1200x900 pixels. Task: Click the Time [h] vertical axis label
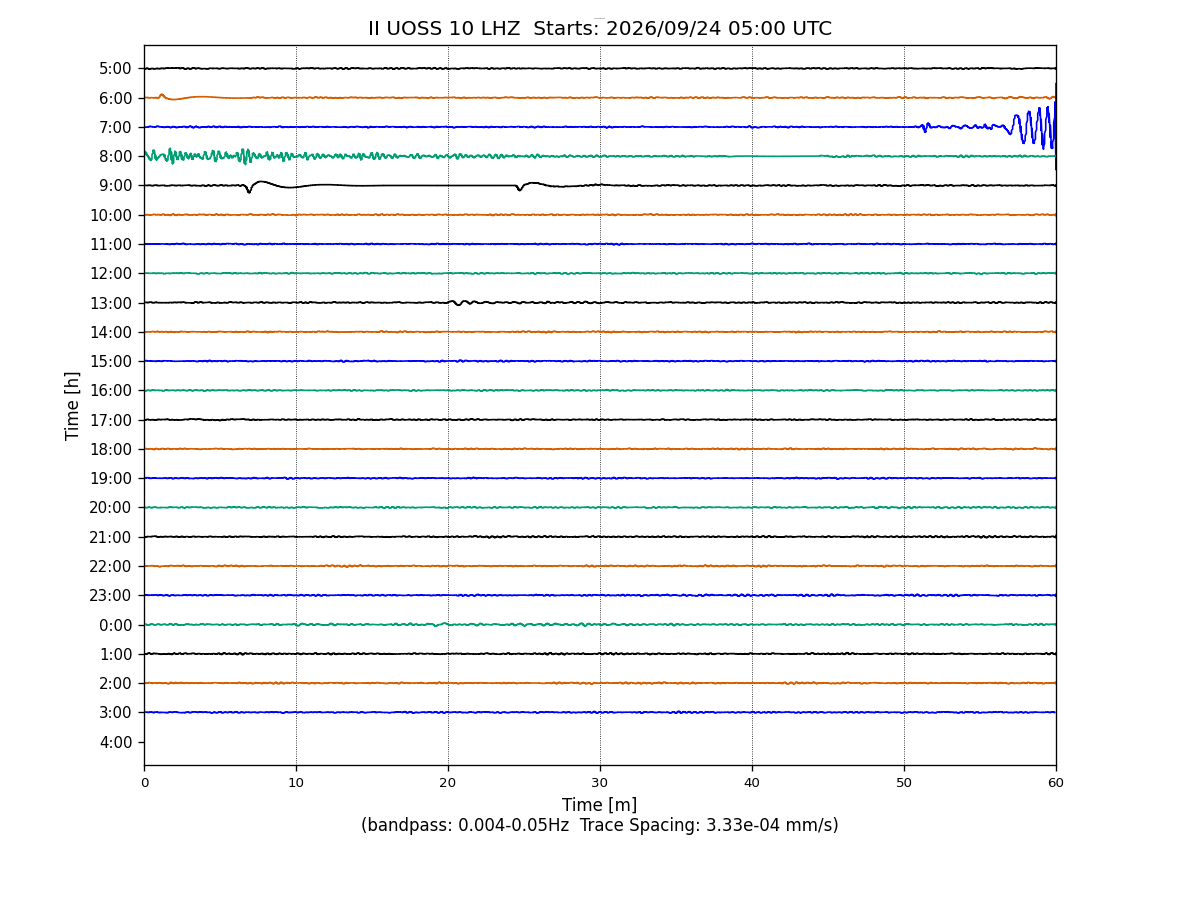[x=73, y=405]
